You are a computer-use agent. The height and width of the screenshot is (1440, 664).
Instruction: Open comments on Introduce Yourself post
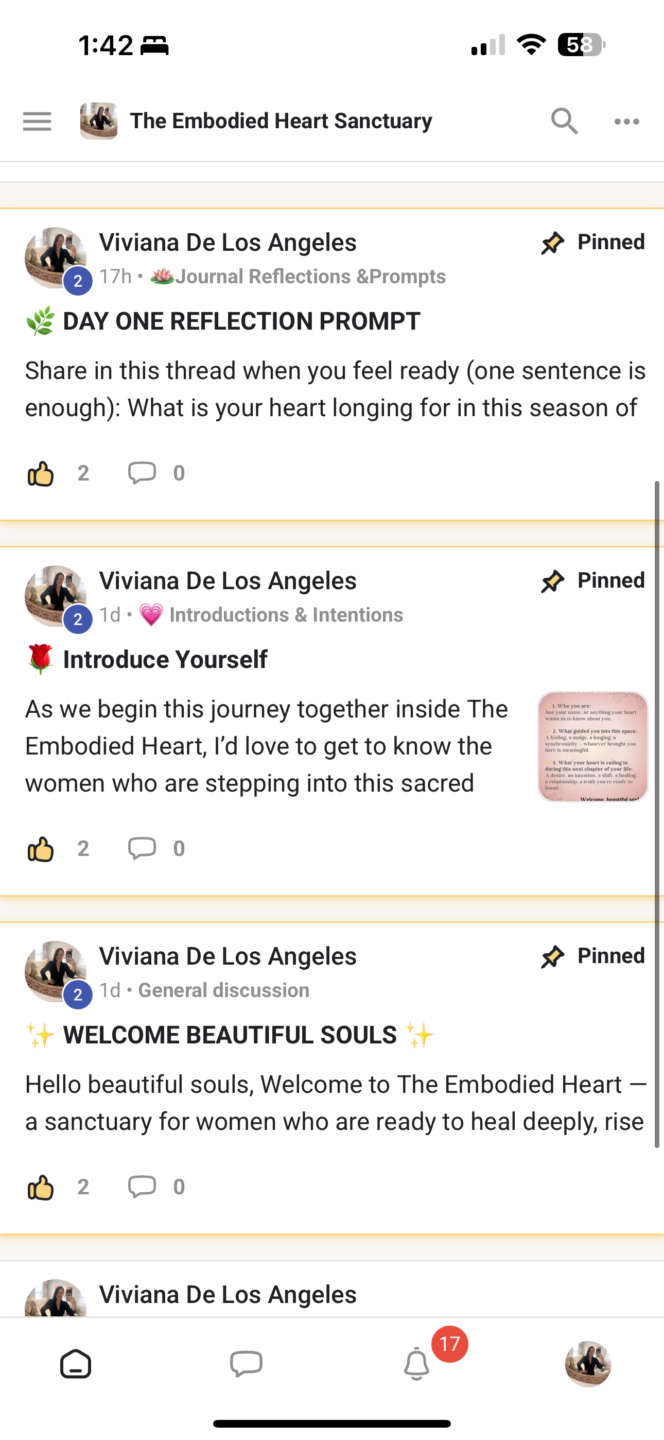[142, 849]
